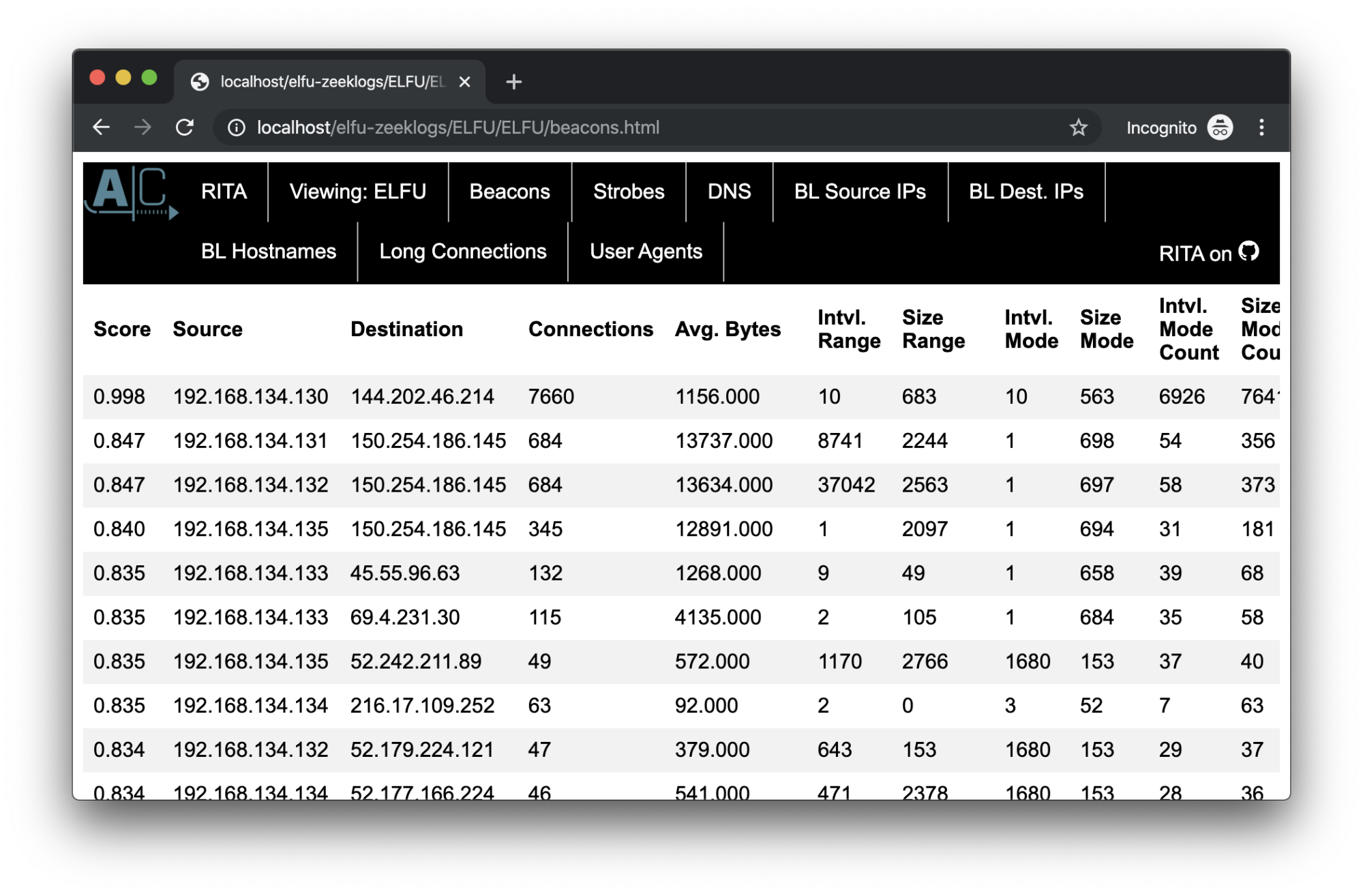Click the Size Mode column header

point(1107,329)
